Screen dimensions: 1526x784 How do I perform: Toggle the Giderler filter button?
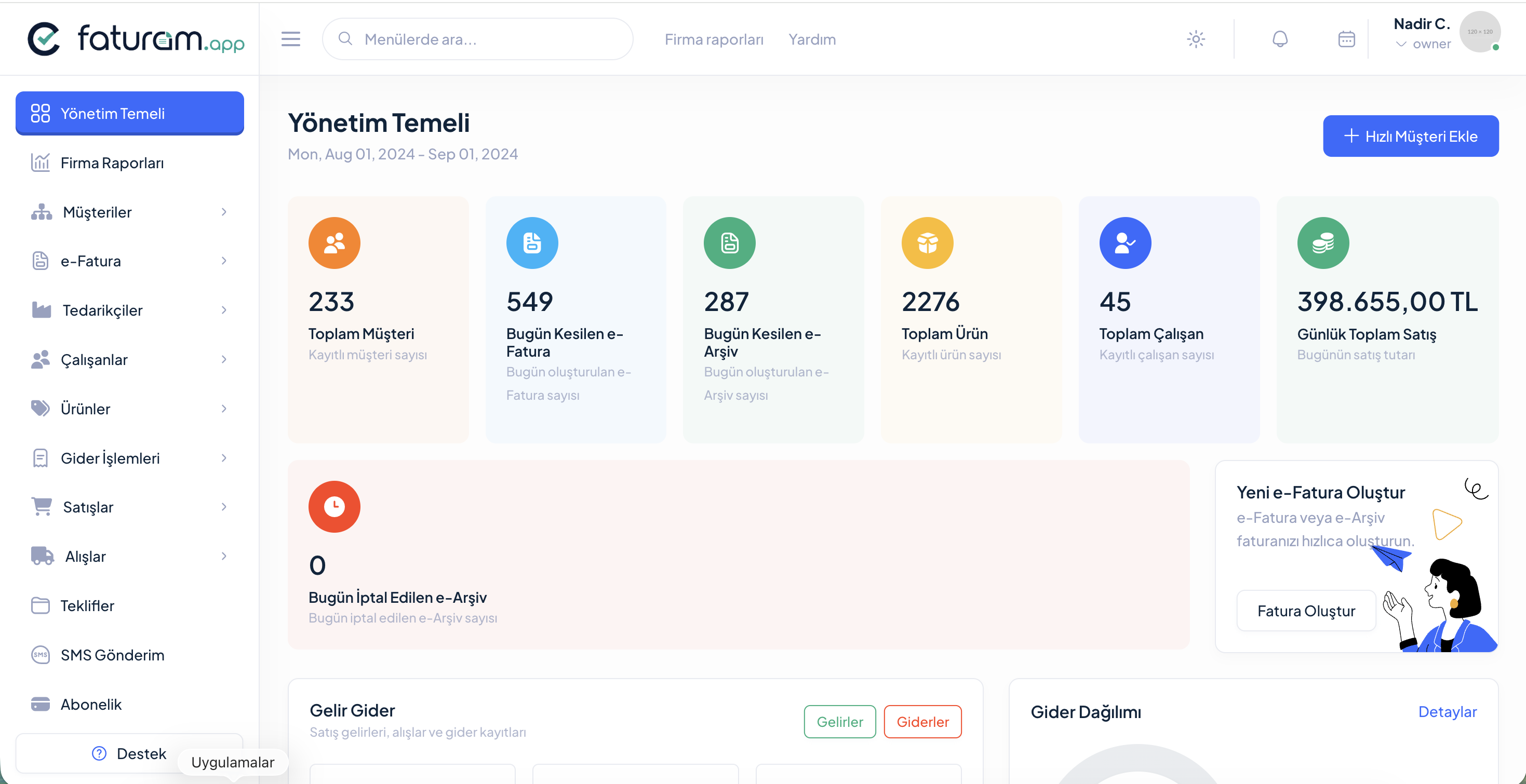point(922,721)
